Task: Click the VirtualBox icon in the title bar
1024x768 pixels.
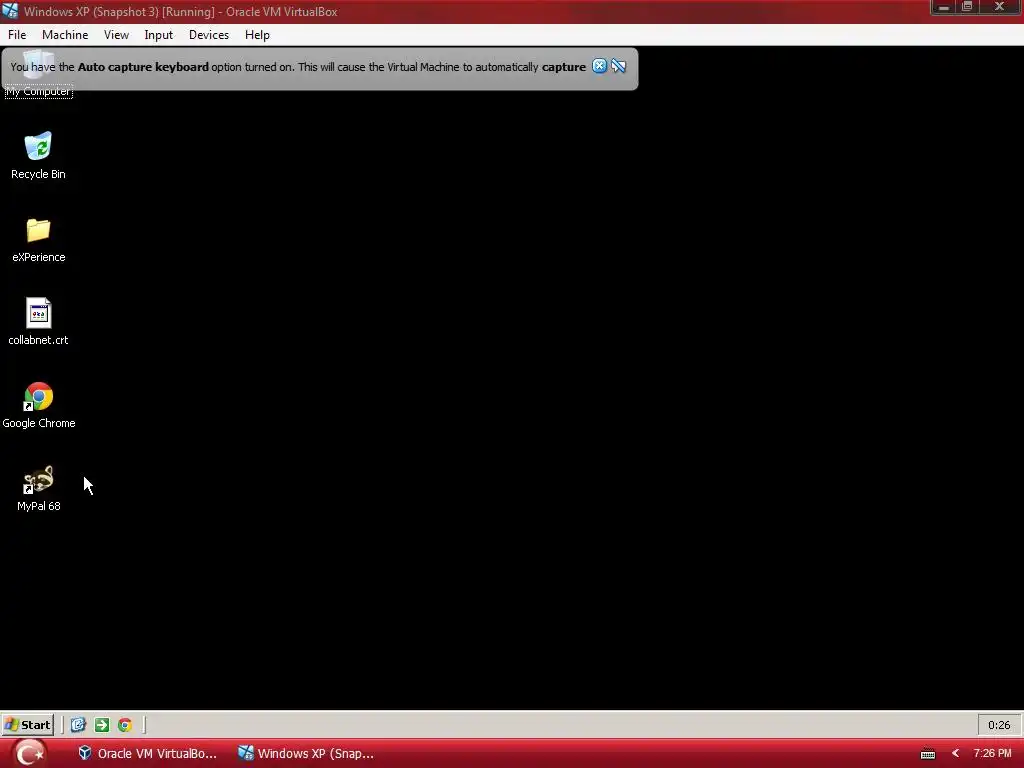Action: (x=10, y=11)
